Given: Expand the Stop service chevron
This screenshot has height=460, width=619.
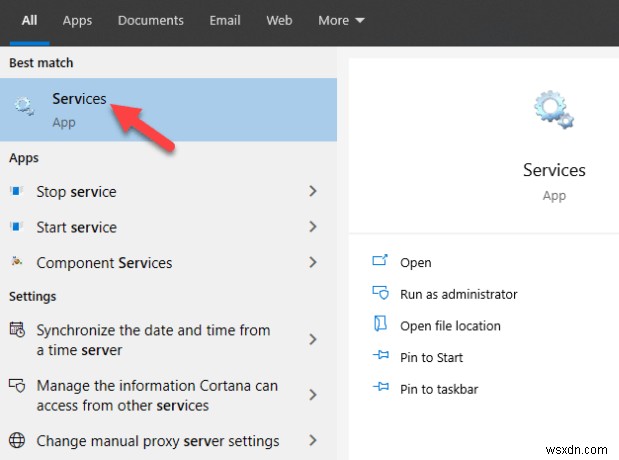Looking at the screenshot, I should (313, 191).
